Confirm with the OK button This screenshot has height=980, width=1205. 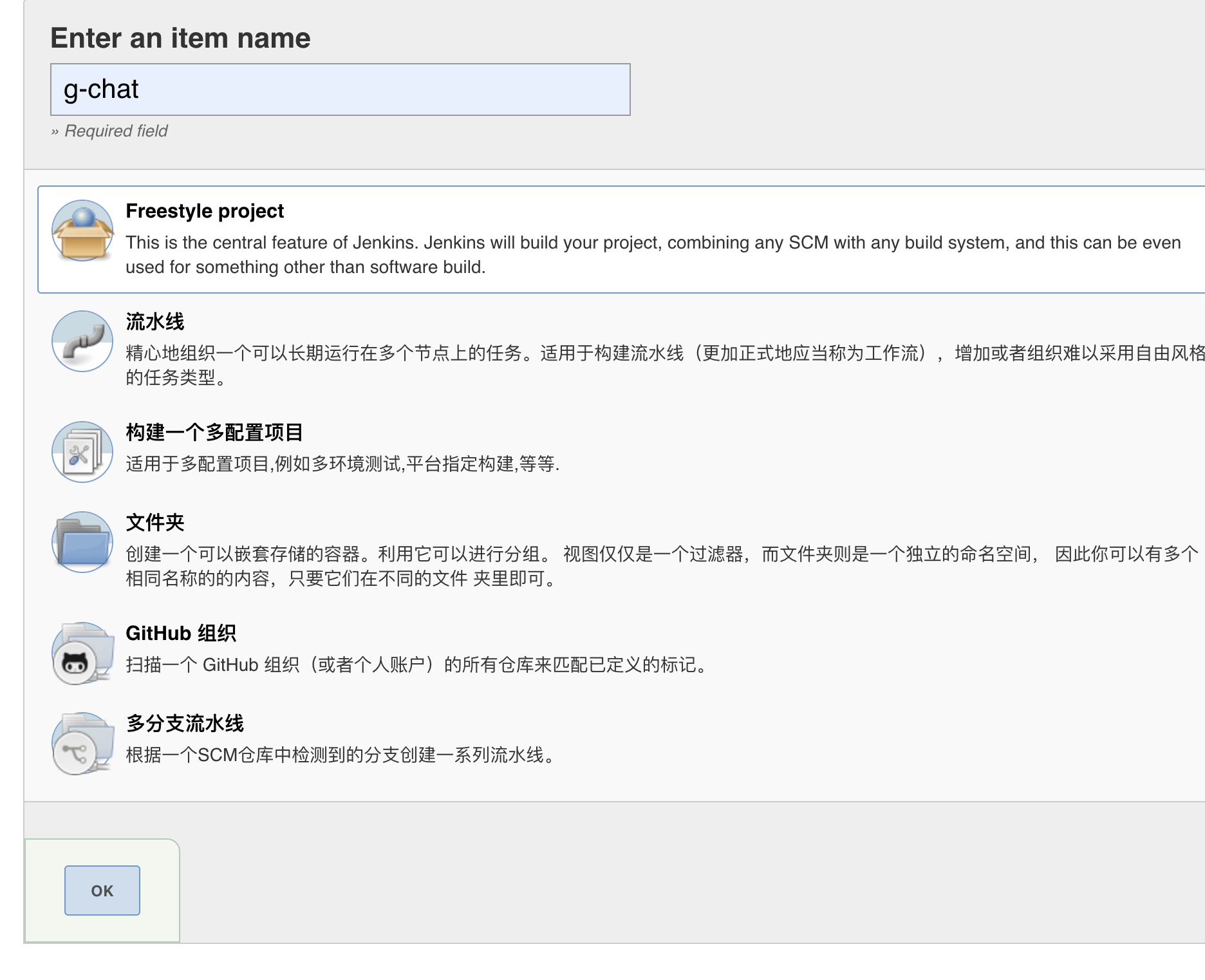tap(102, 890)
